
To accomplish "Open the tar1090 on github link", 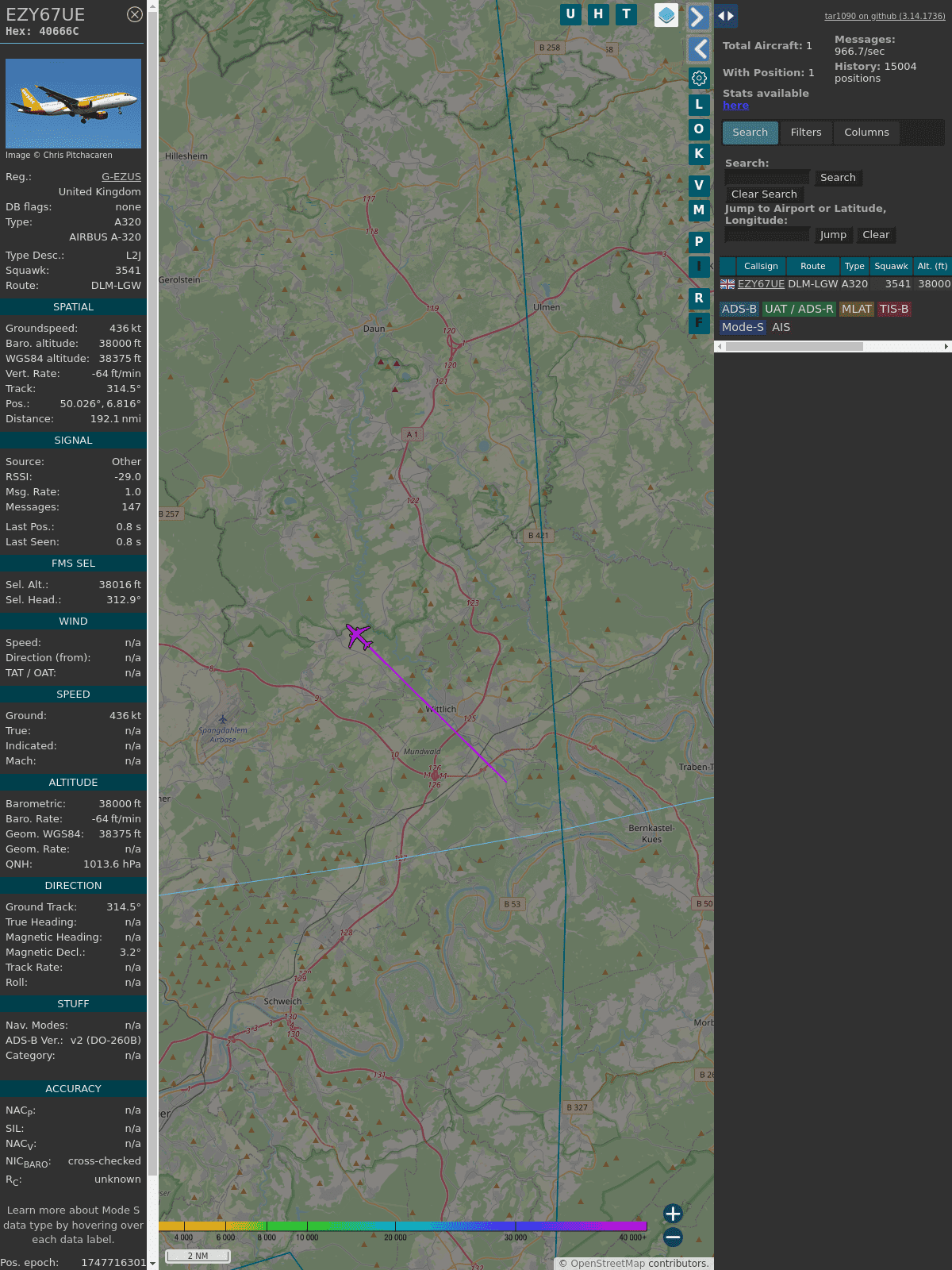I will click(885, 16).
